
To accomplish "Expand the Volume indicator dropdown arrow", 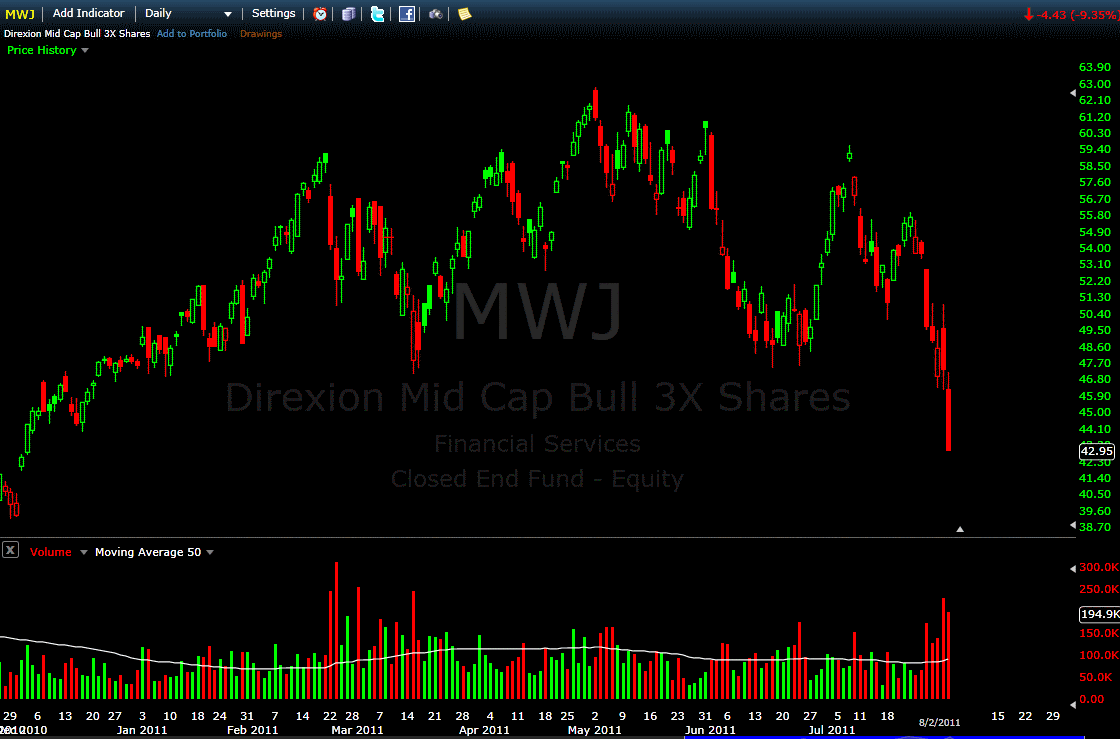I will coord(84,553).
